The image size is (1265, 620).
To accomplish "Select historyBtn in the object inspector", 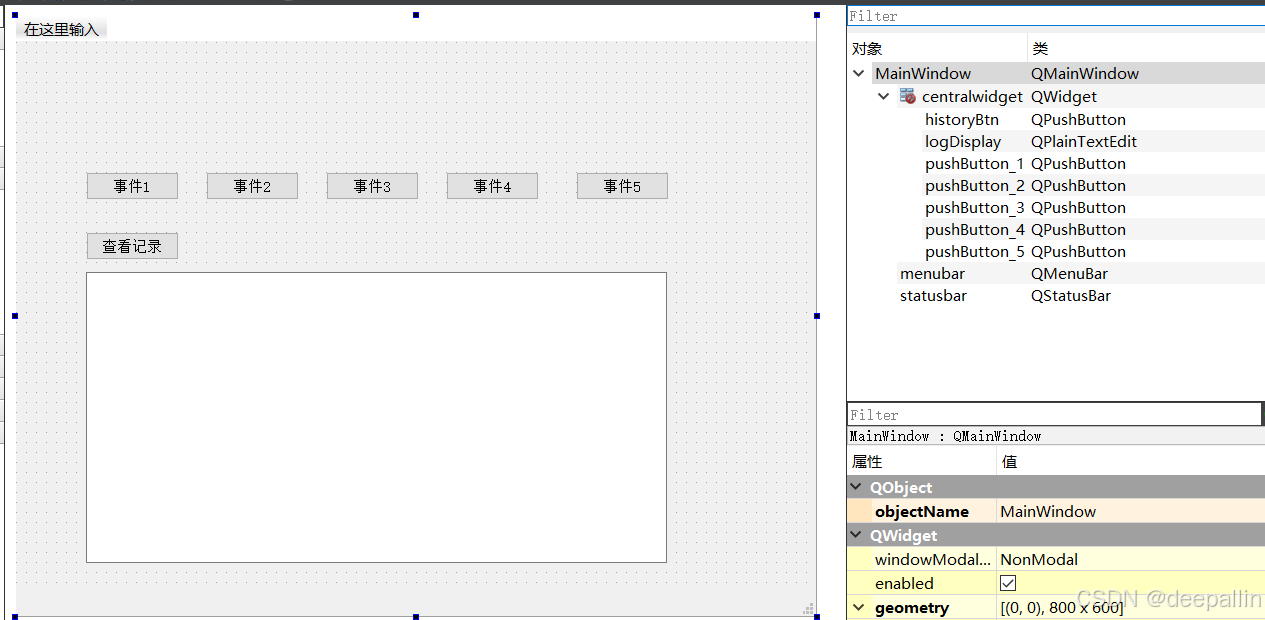I will point(961,119).
